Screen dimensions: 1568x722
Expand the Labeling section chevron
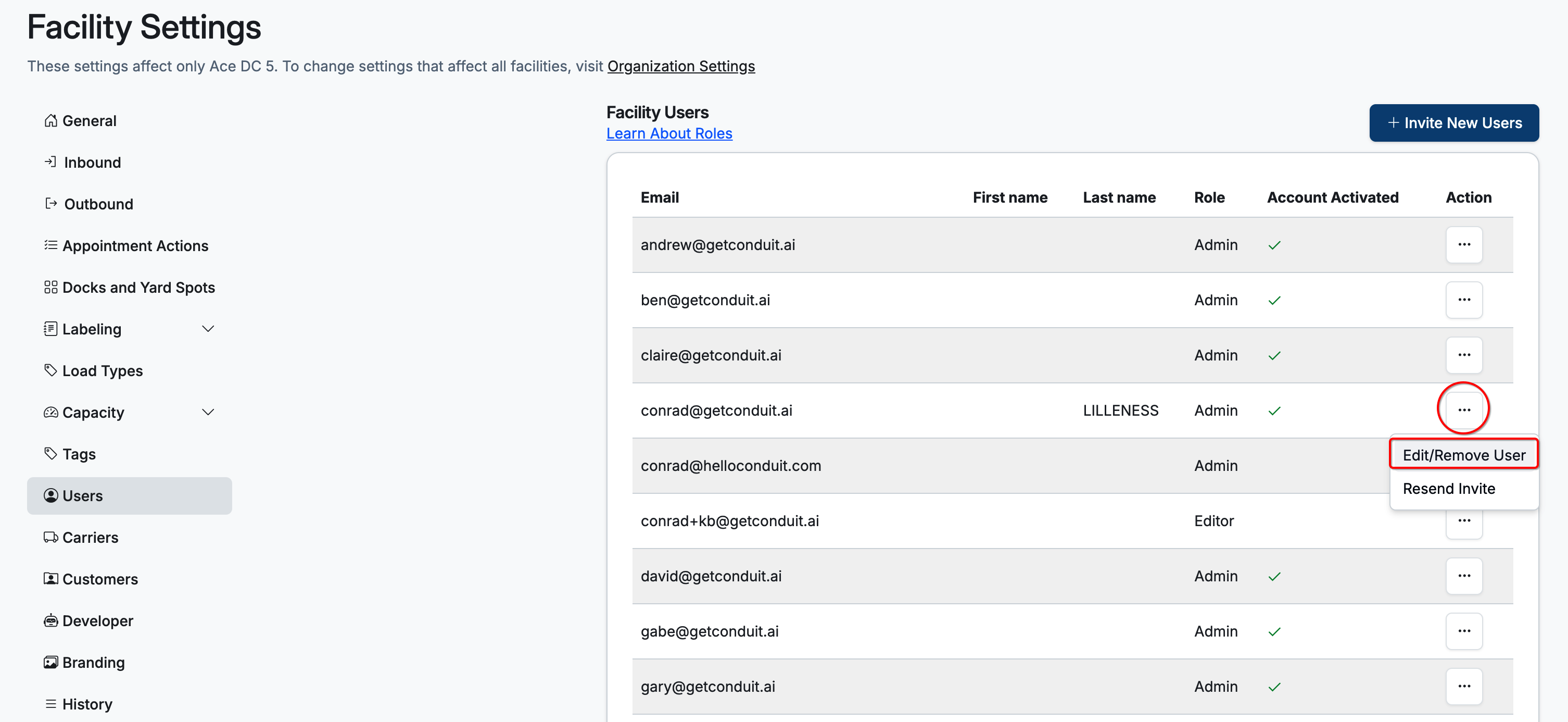[208, 329]
